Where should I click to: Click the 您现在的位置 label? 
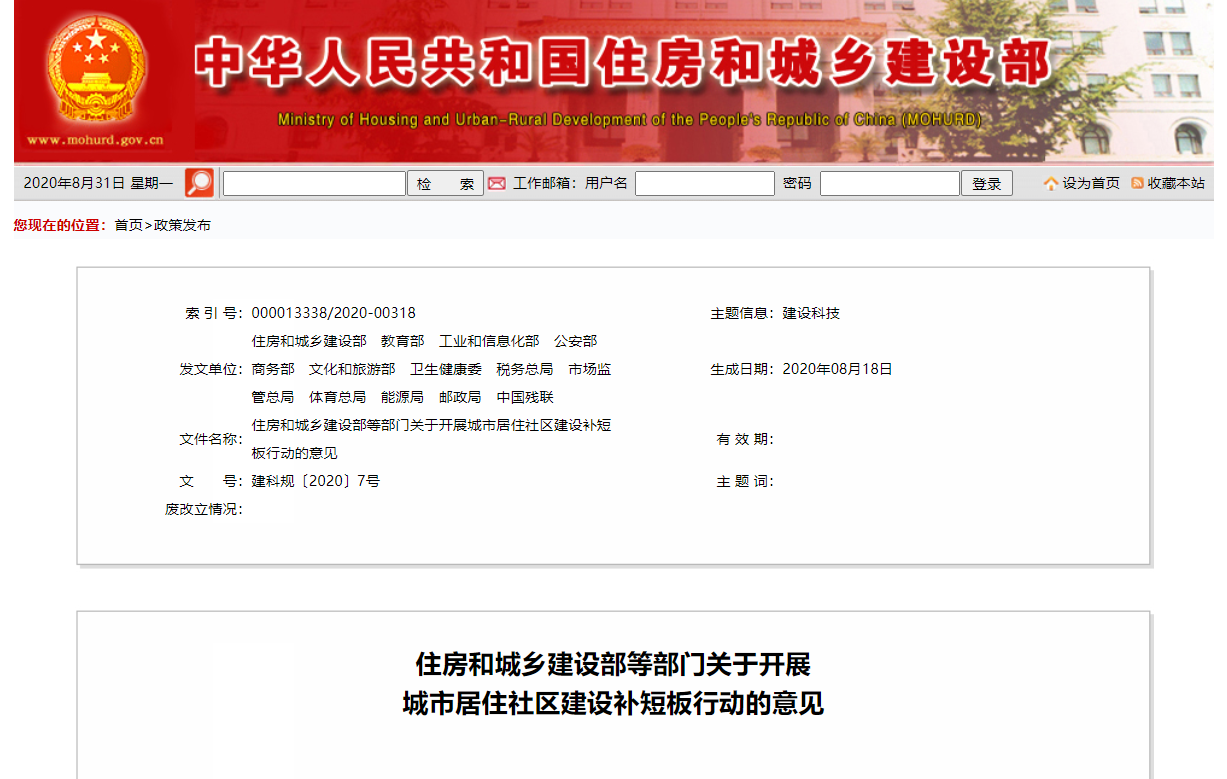point(59,226)
